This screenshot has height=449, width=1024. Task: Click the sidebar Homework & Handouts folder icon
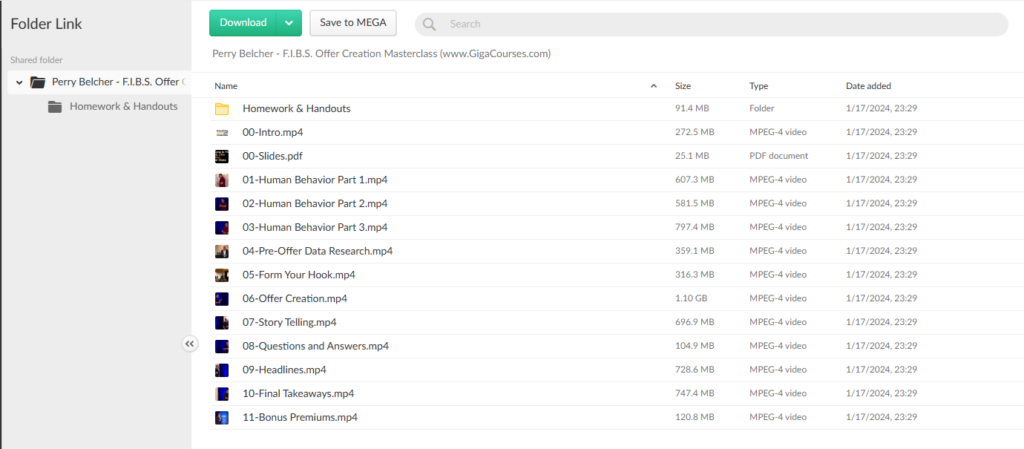(x=55, y=106)
